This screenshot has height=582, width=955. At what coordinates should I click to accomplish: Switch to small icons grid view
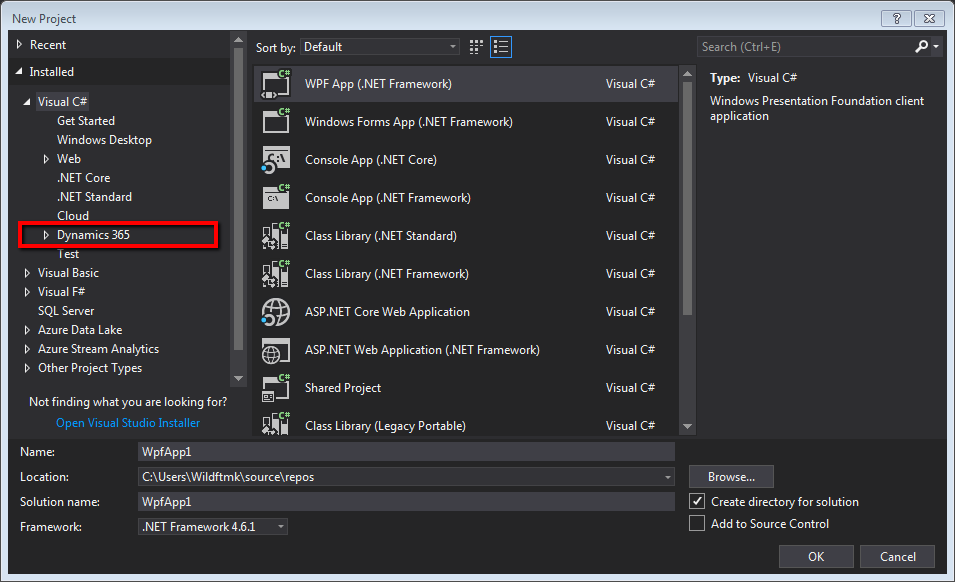point(476,47)
